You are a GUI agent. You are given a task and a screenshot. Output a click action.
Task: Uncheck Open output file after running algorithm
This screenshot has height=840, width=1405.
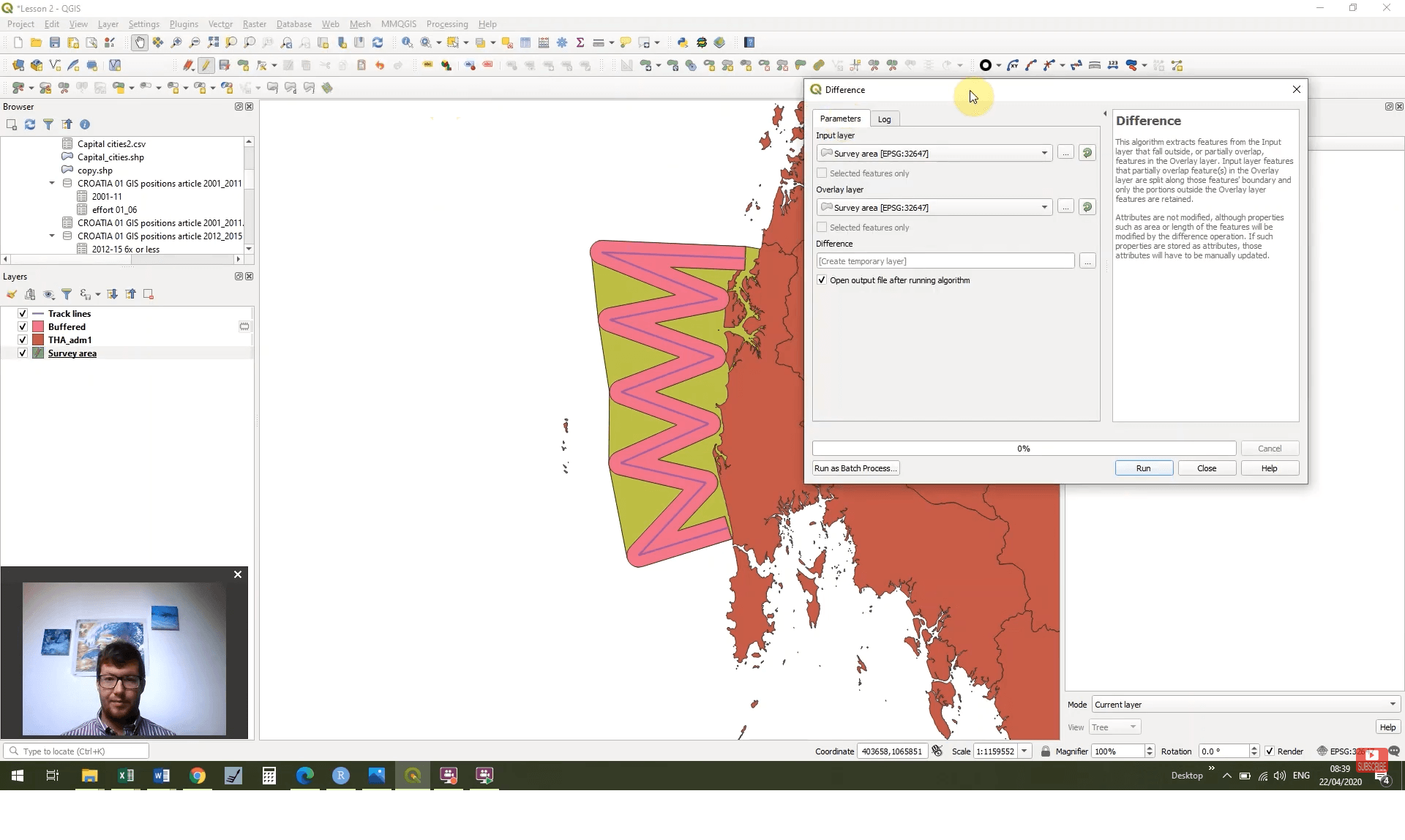[822, 280]
